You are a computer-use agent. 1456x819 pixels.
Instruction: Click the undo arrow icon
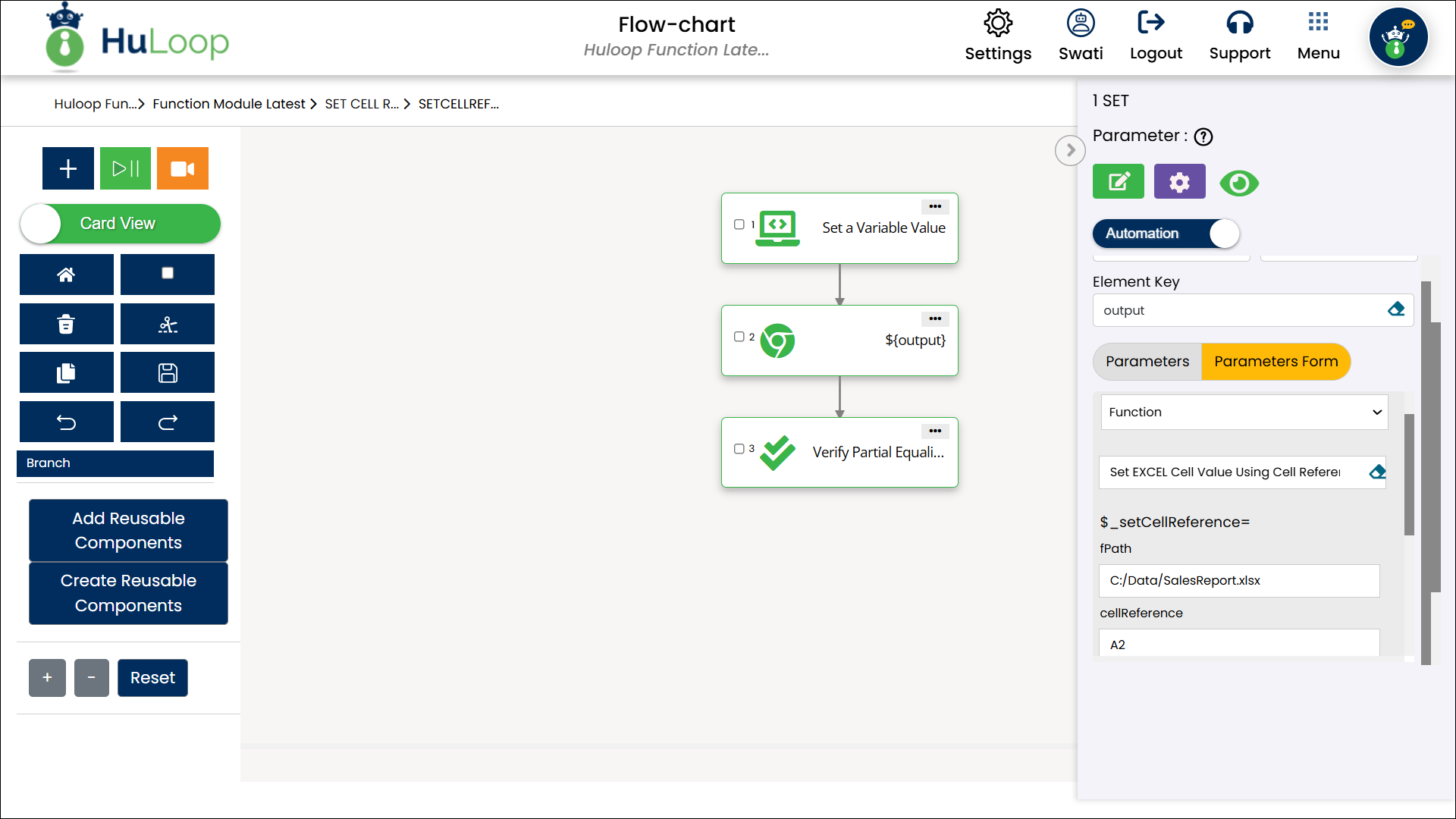coord(66,422)
